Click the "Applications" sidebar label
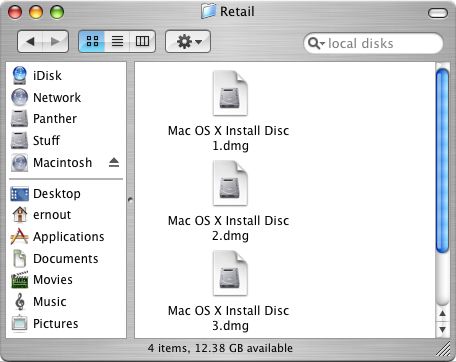The image size is (456, 362). tap(69, 237)
